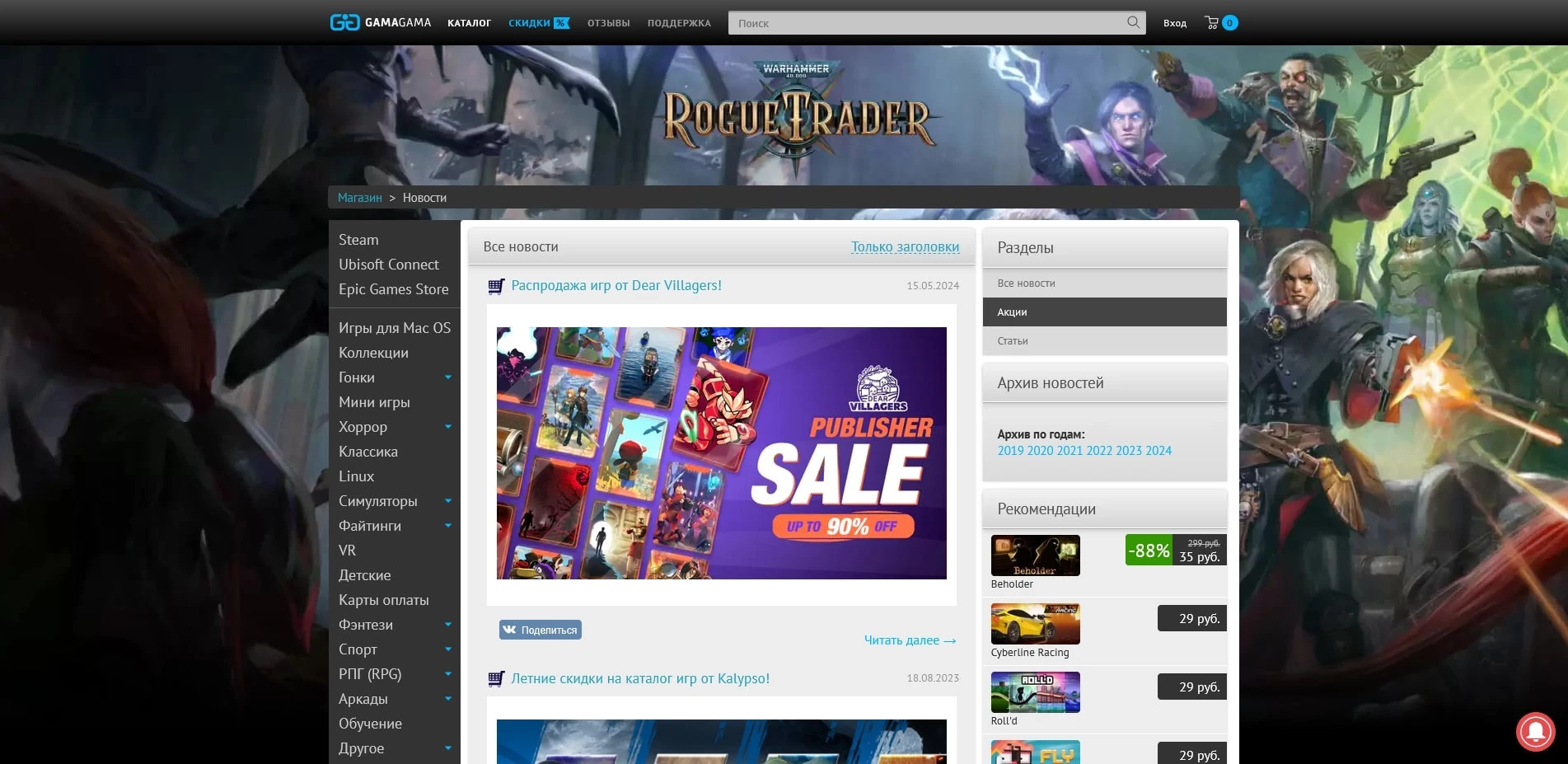Click the search magnifier icon

click(1133, 22)
